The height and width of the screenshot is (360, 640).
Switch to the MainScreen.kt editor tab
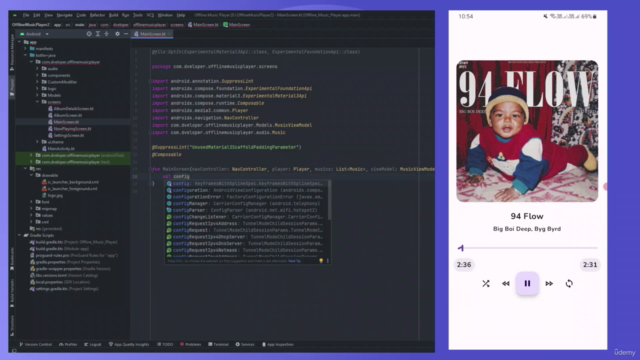(x=152, y=34)
